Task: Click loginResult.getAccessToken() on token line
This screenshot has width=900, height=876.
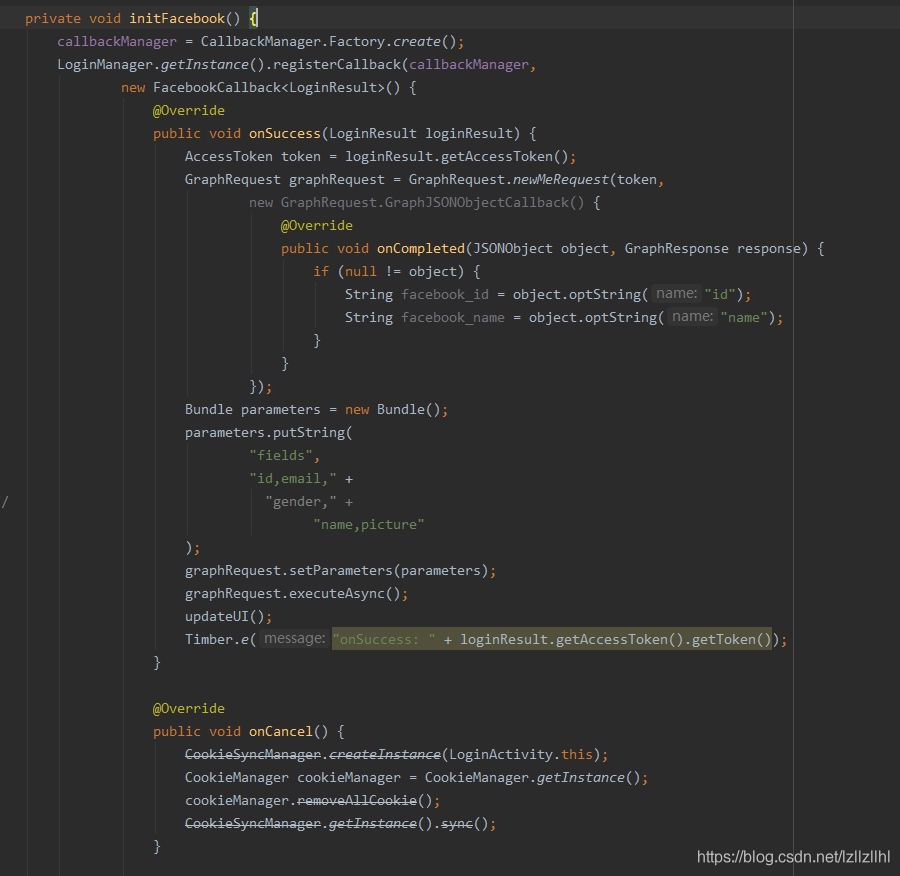Action: 457,157
